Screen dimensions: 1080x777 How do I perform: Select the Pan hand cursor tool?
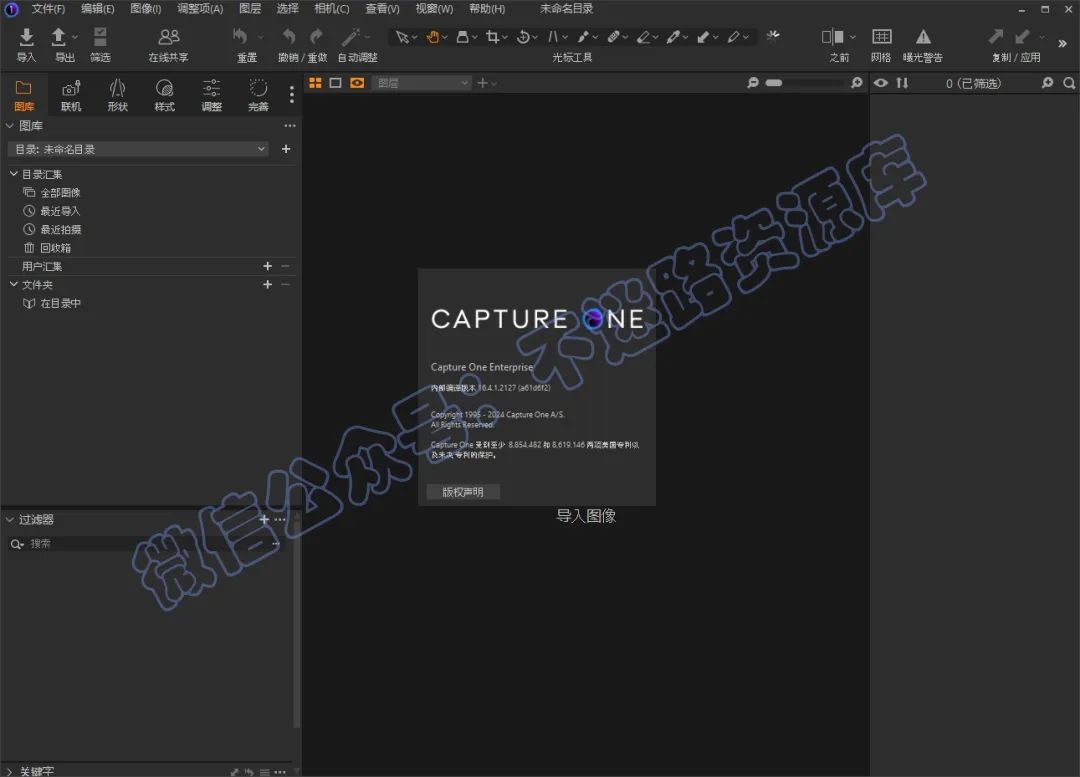pos(433,37)
